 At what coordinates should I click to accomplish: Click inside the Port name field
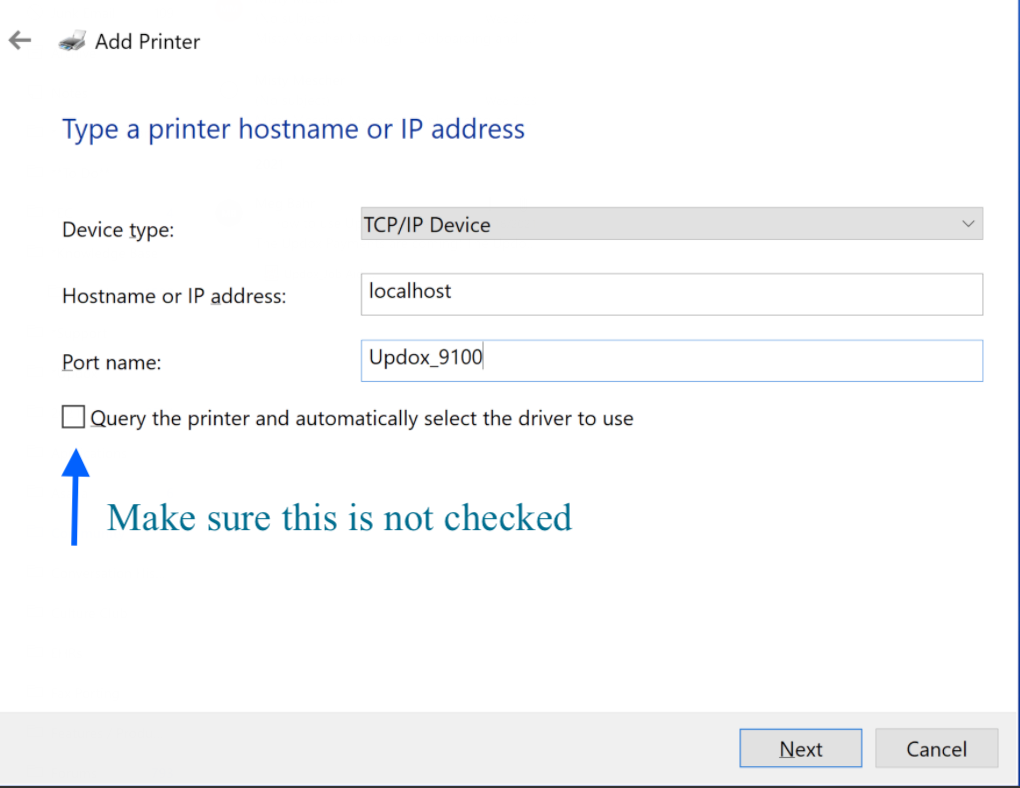671,360
